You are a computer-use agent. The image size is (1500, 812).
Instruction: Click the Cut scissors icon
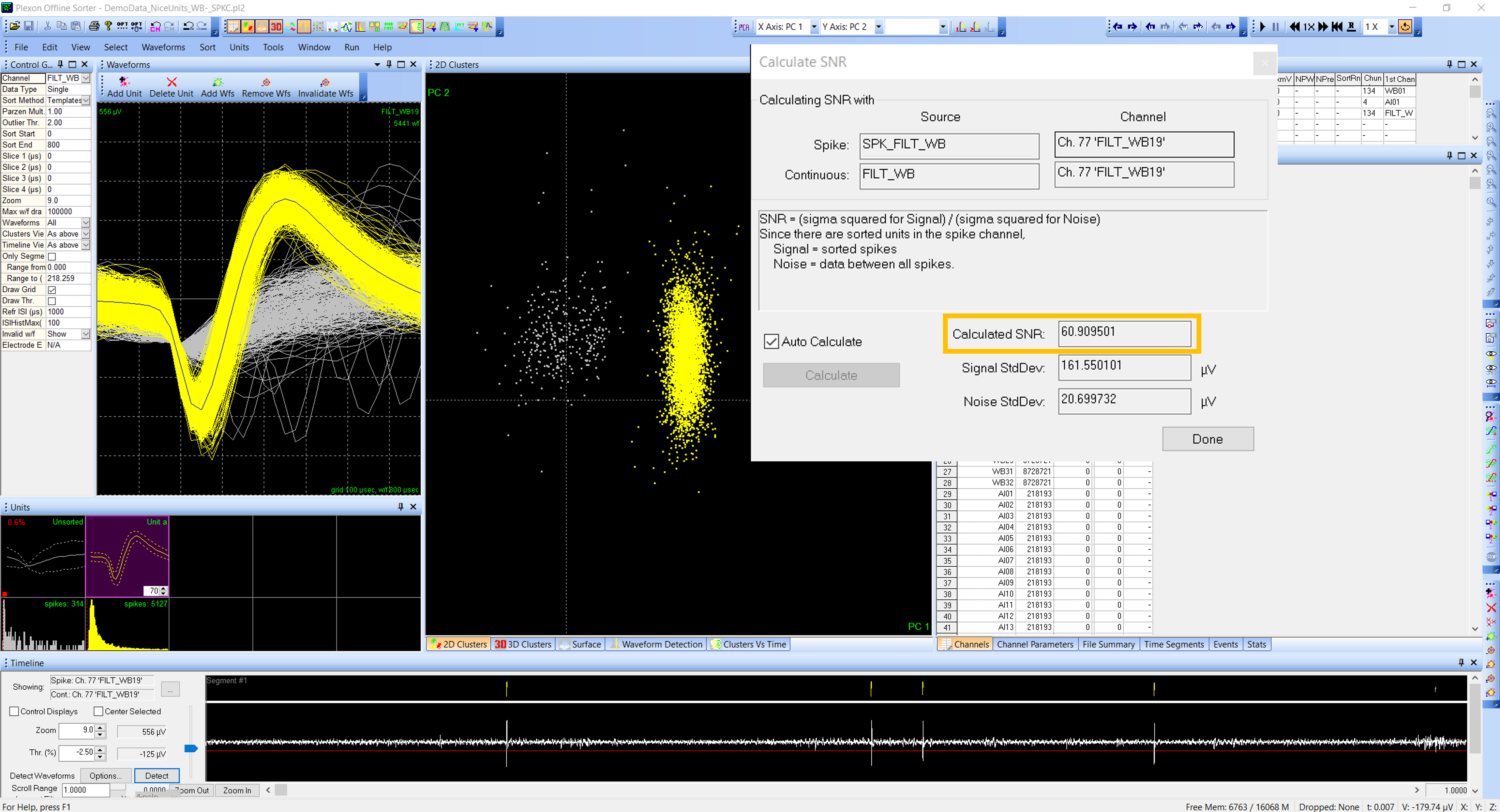[x=47, y=26]
